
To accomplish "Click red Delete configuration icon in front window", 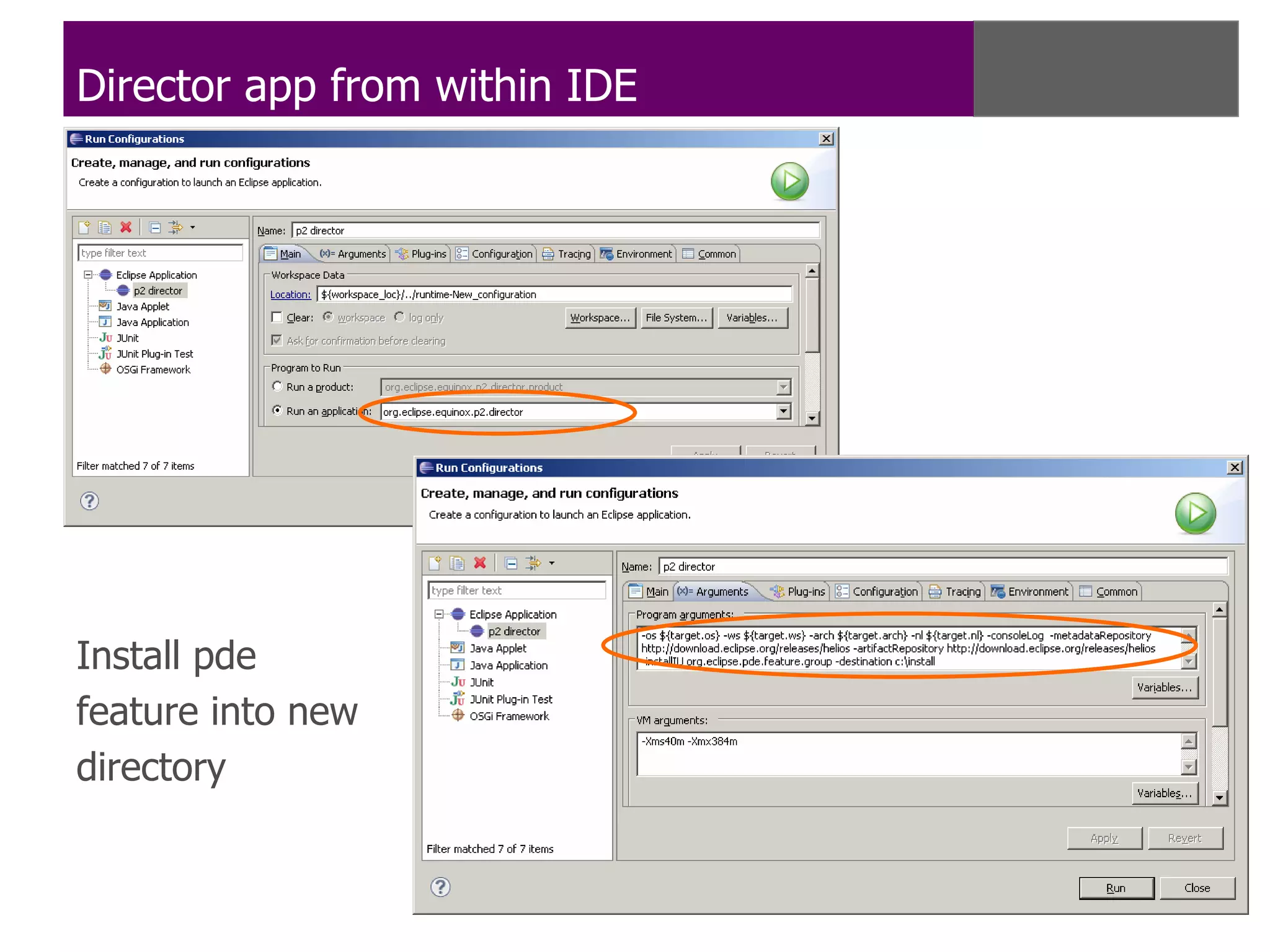I will (x=480, y=563).
